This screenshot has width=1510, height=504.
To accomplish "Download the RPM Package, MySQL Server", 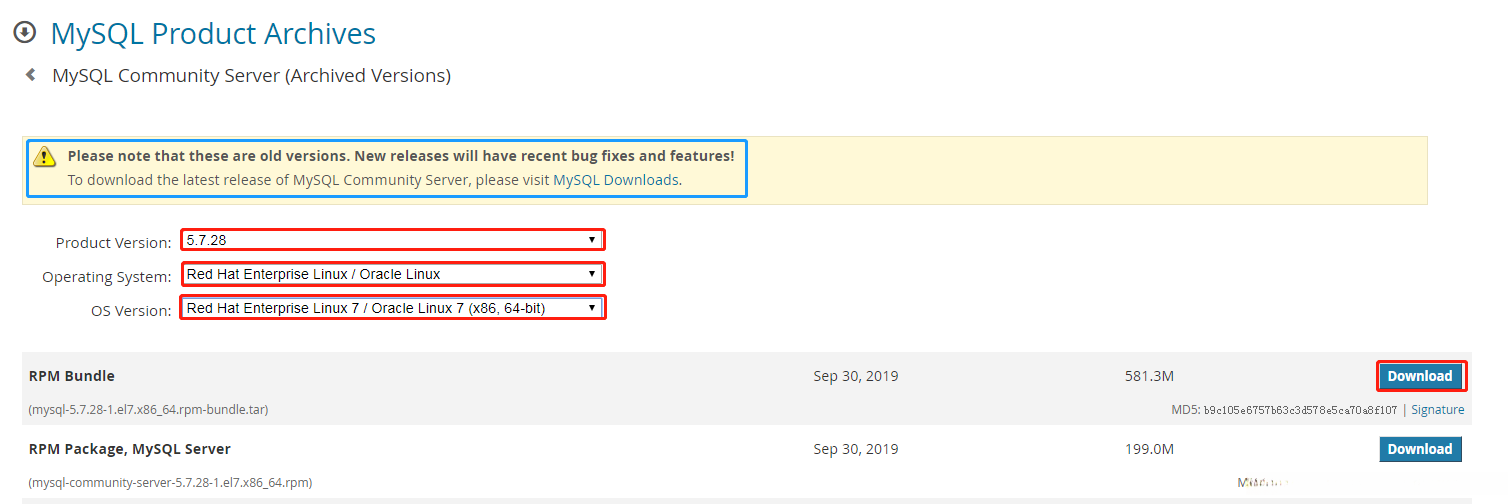I will tap(1420, 449).
